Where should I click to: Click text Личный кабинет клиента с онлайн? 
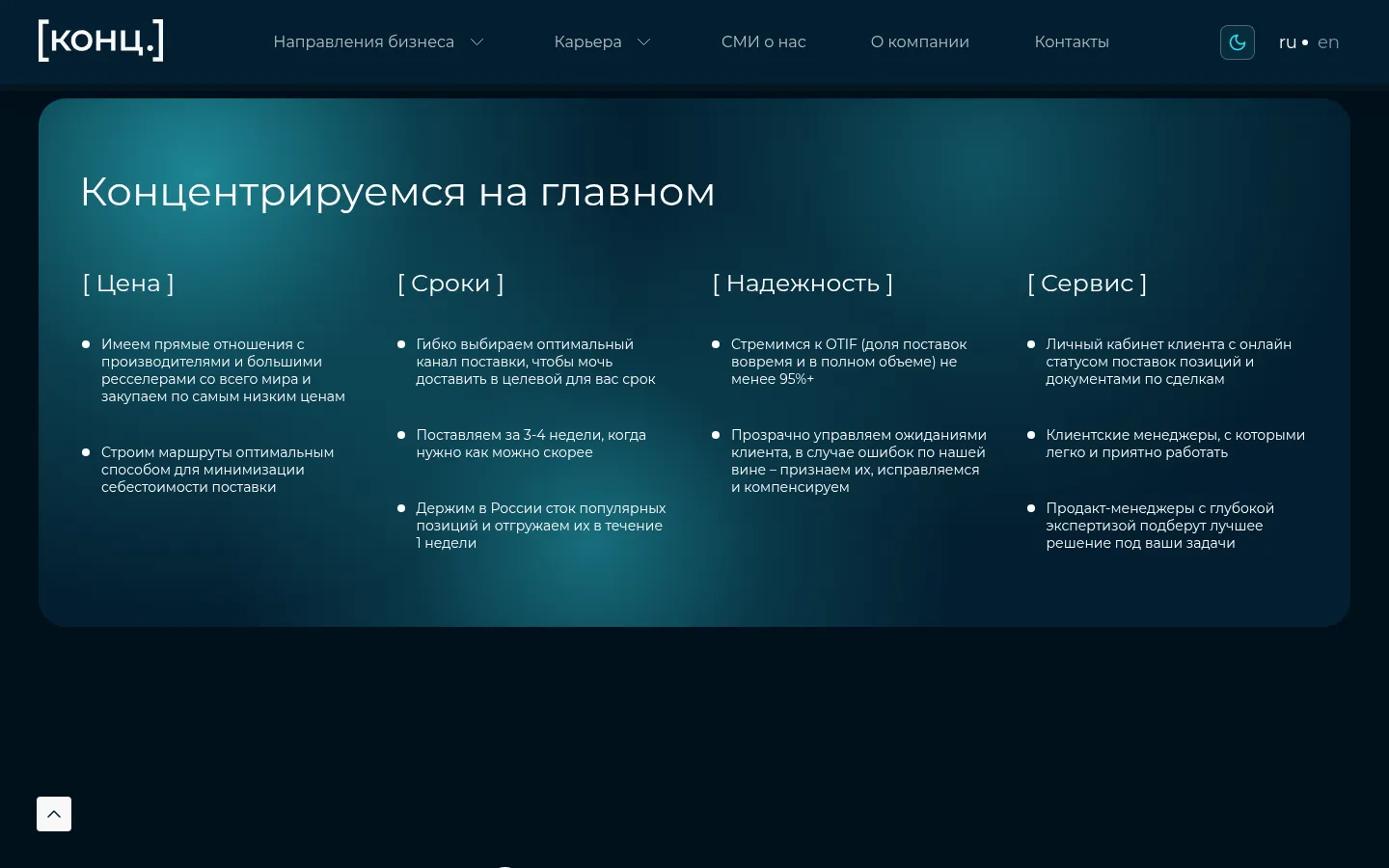(x=1168, y=362)
